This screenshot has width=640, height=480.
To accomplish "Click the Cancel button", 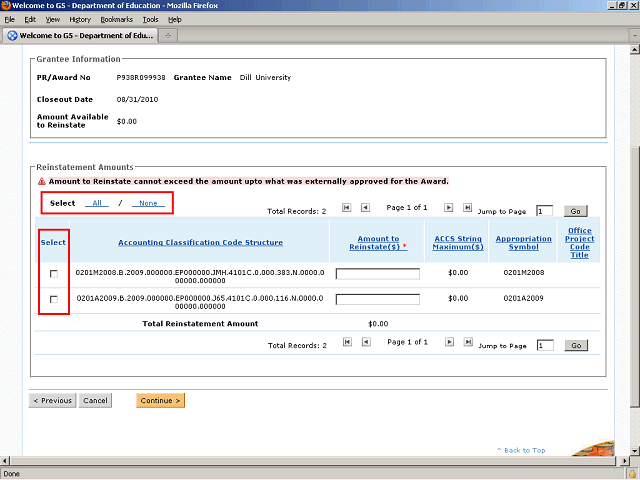I will (95, 401).
